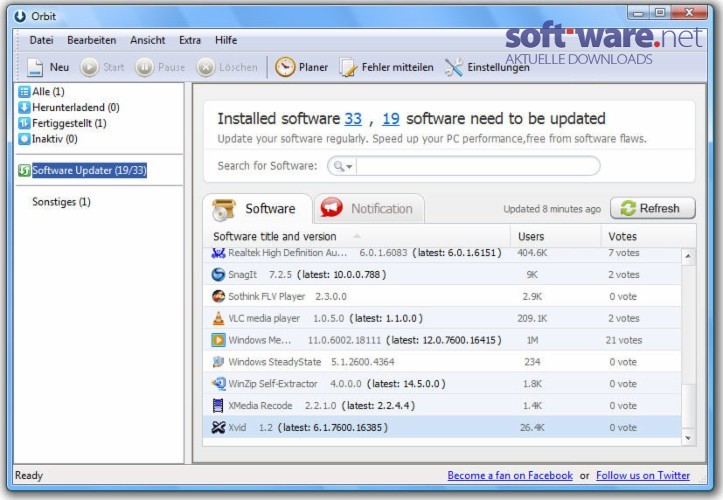This screenshot has width=723, height=500.
Task: Click WinZip latest: 14.5.0.0 text
Action: coord(406,384)
